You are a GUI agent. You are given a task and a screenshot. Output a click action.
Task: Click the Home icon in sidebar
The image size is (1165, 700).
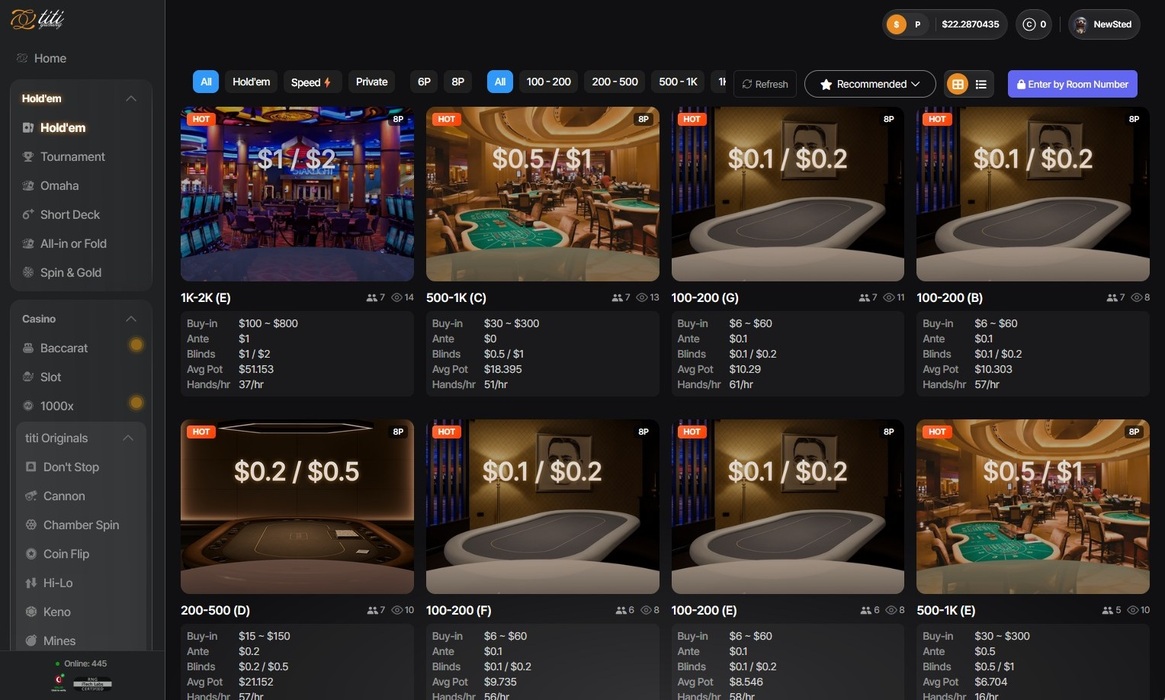click(22, 58)
